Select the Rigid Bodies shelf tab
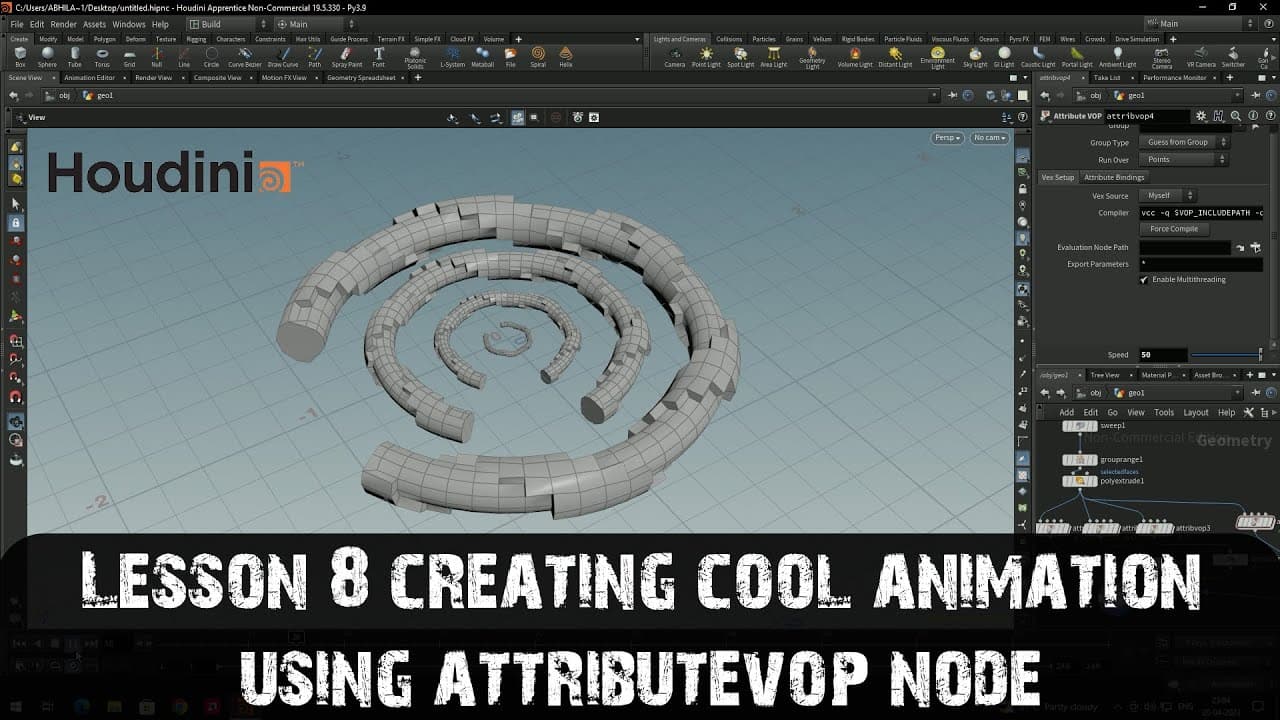Image resolution: width=1280 pixels, height=720 pixels. (858, 39)
